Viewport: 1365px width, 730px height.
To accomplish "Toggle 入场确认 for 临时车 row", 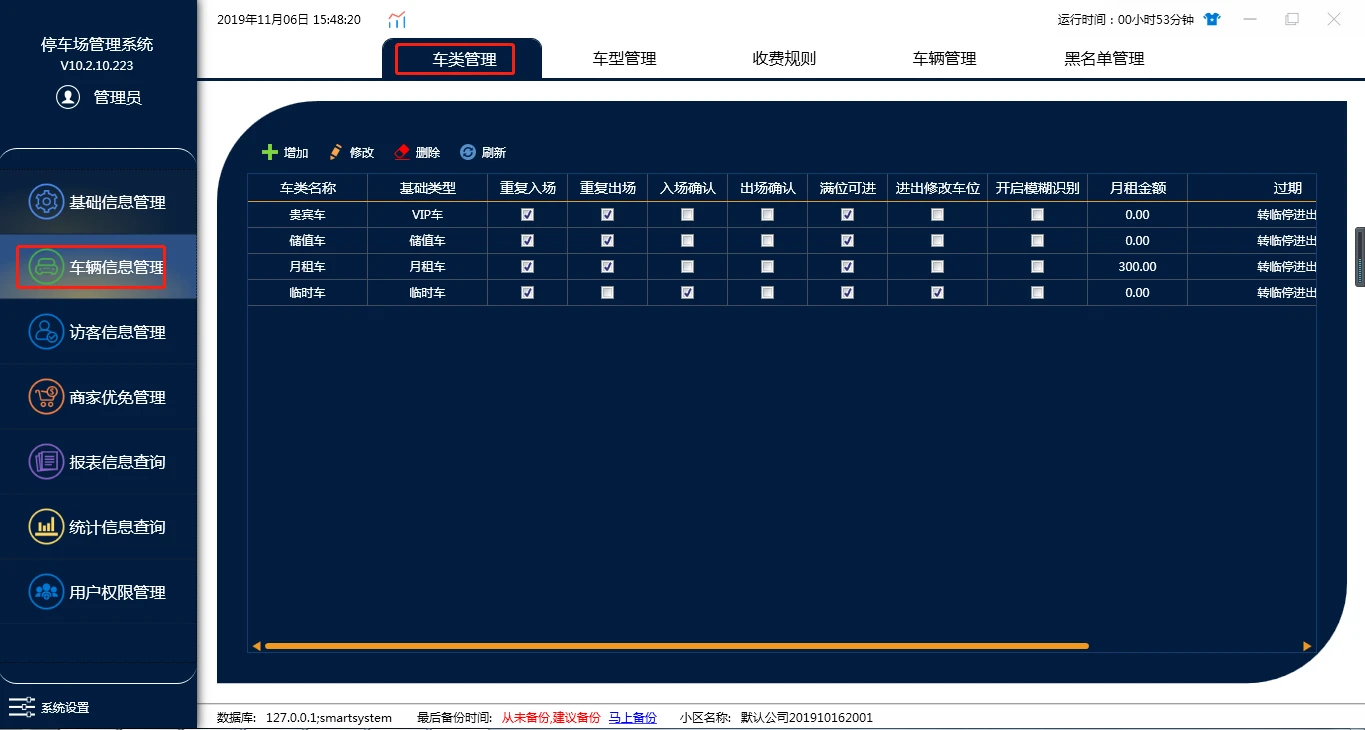I will coord(687,293).
